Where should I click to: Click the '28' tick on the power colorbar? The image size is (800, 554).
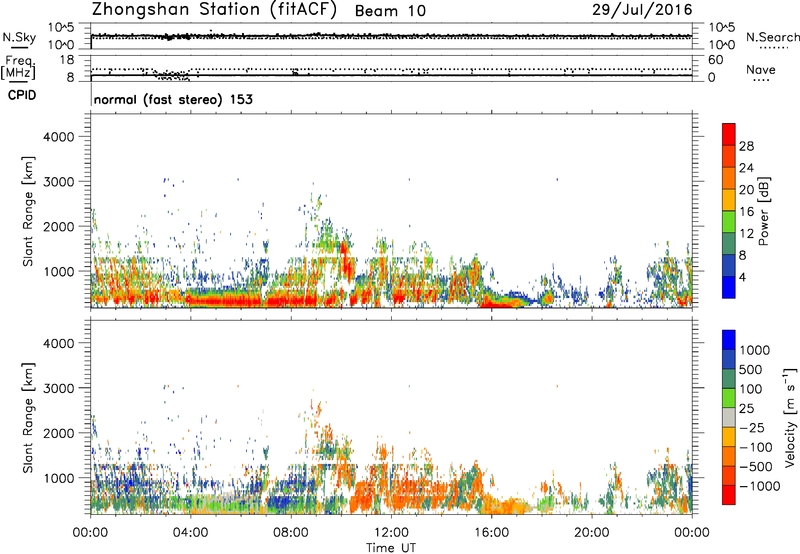746,146
